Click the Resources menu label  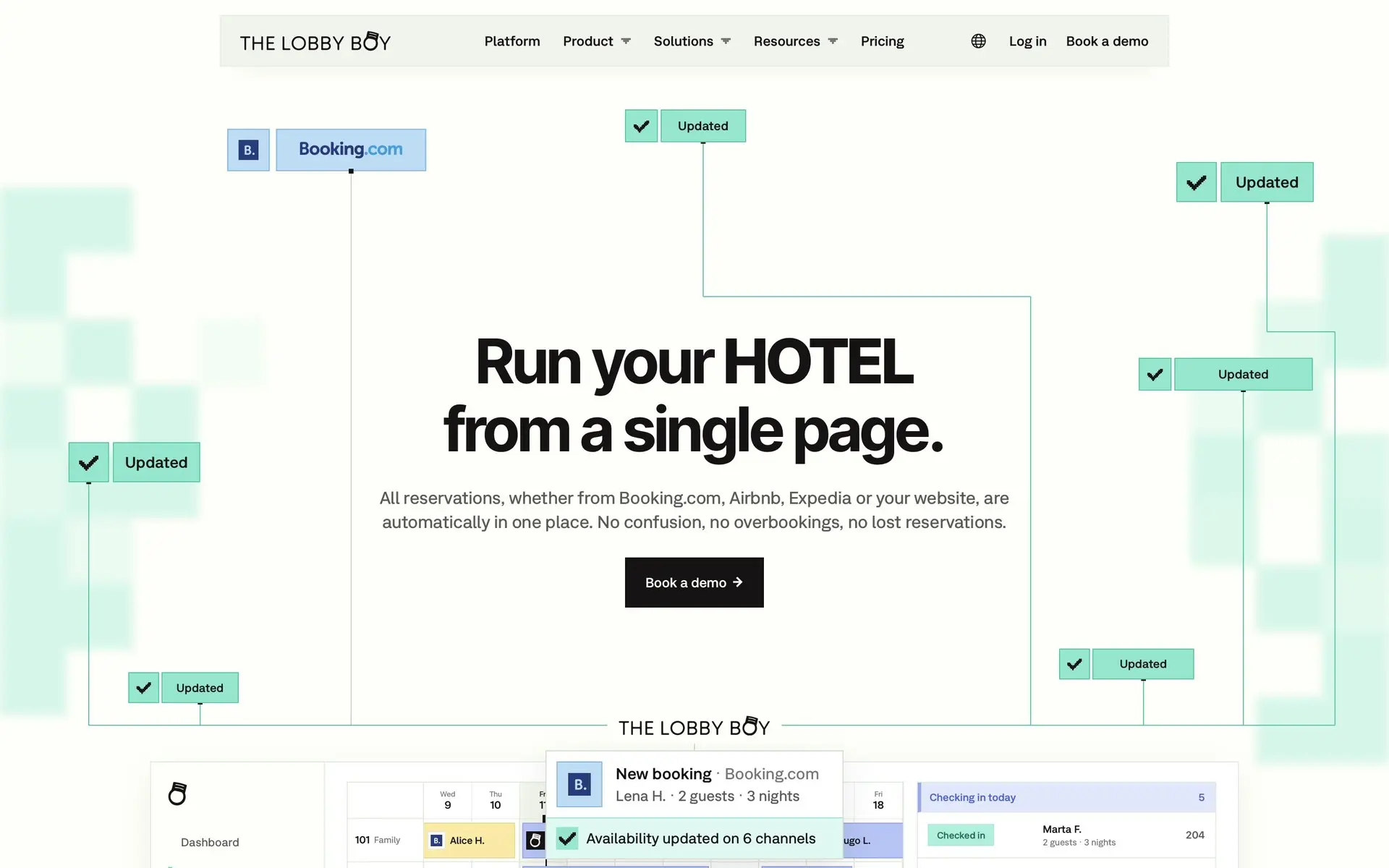(786, 41)
